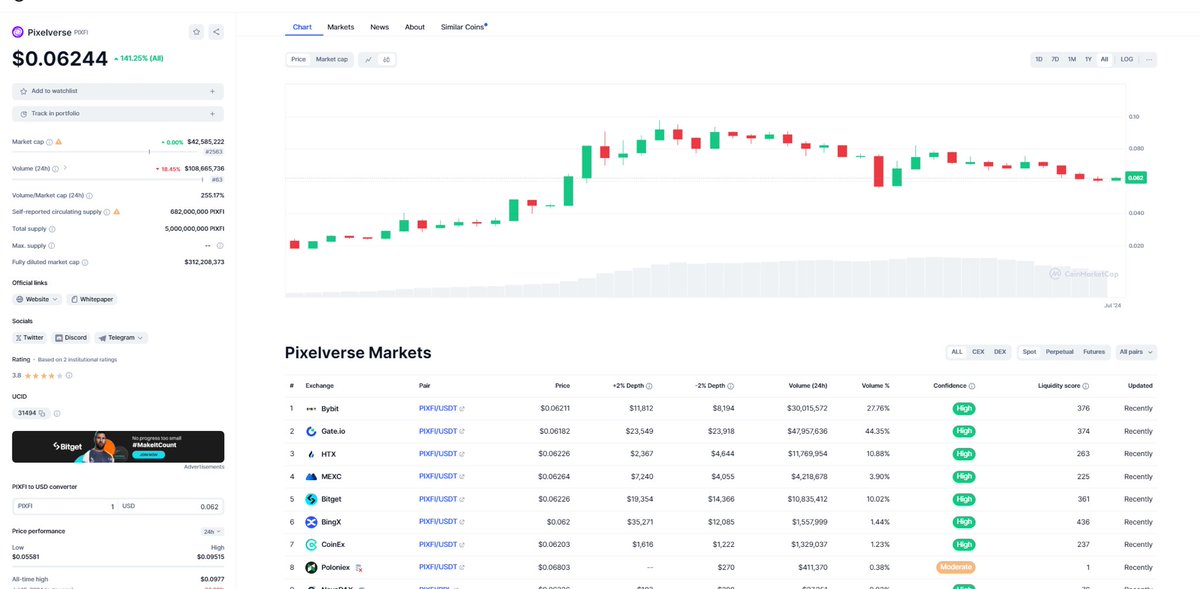Set chart range to All
Screen dimensions: 1200x589
(1105, 60)
